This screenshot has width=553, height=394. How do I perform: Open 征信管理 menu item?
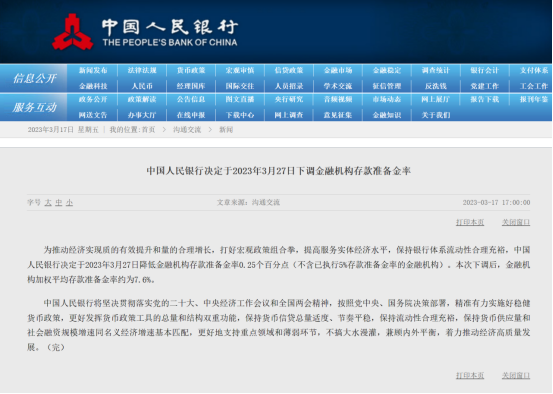pos(387,86)
